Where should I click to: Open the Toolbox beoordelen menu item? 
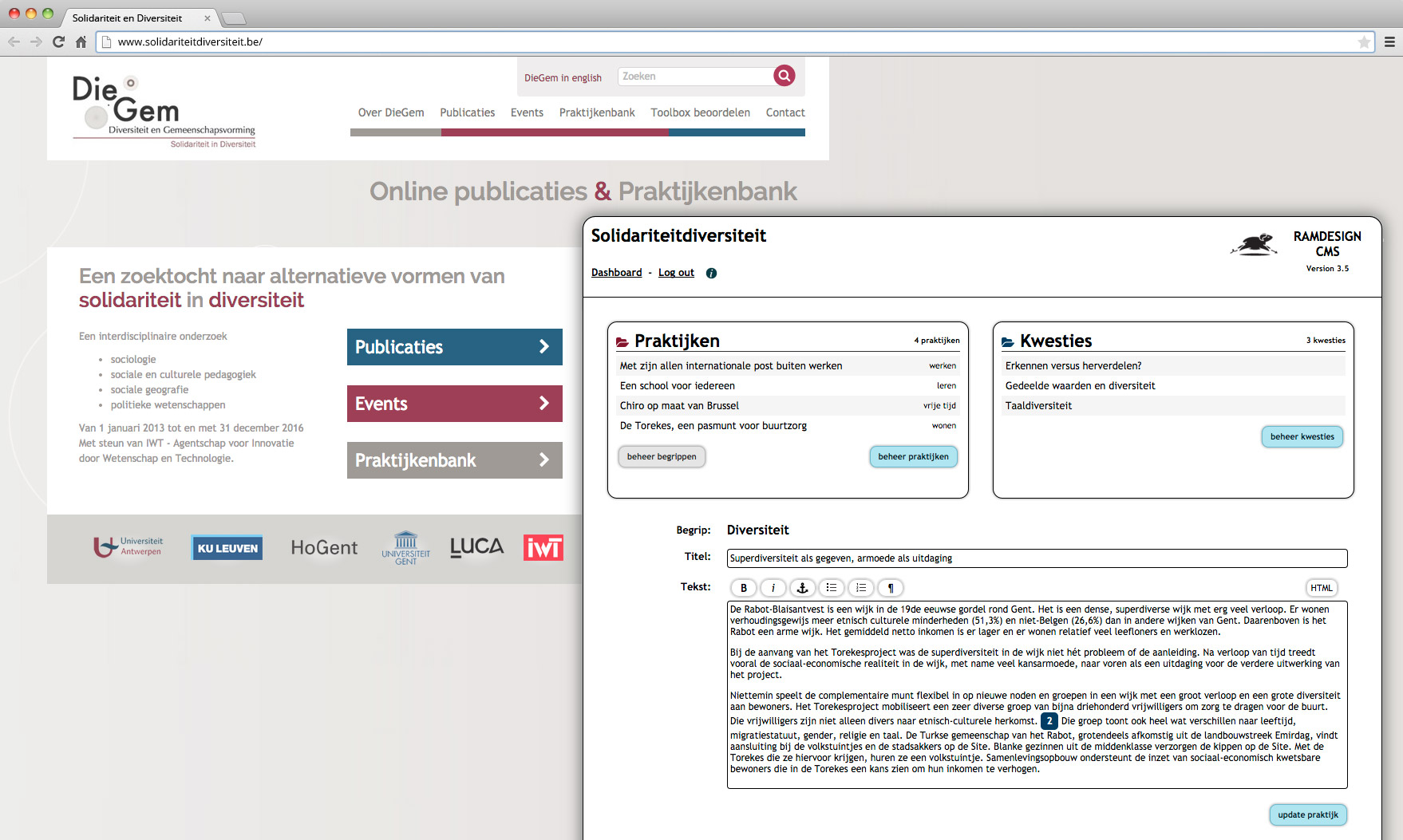coord(700,112)
